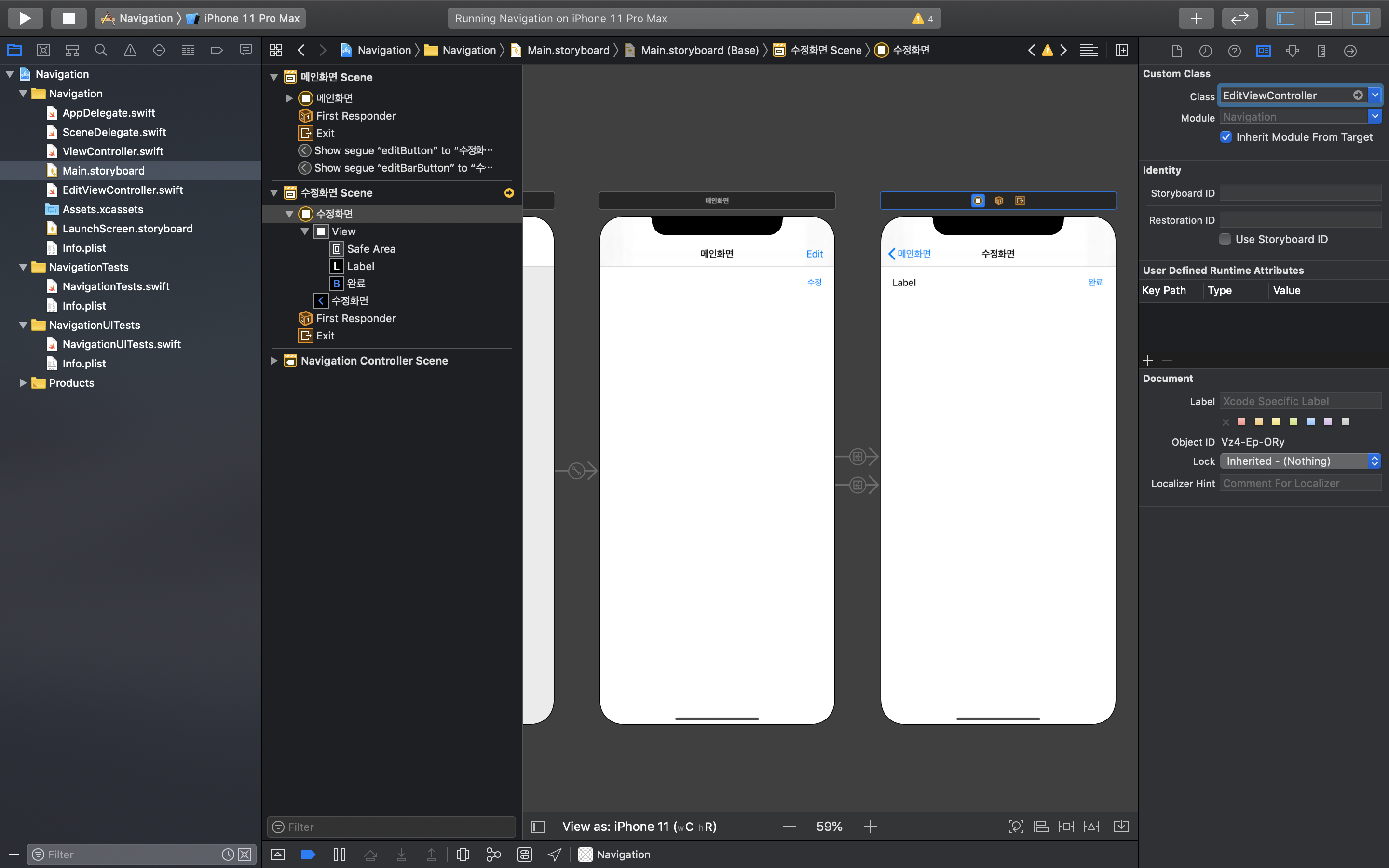This screenshot has width=1389, height=868.
Task: Expand the Navigation Controller Scene
Action: coord(274,361)
